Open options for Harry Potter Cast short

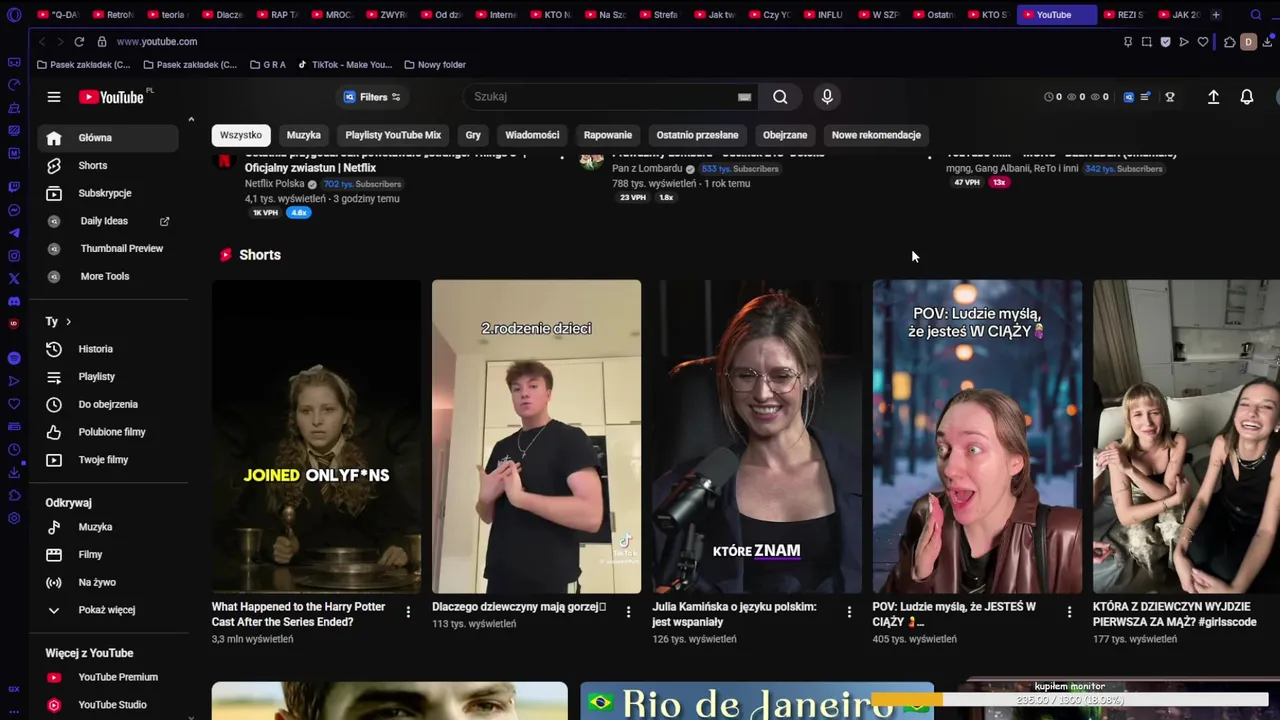click(x=408, y=612)
